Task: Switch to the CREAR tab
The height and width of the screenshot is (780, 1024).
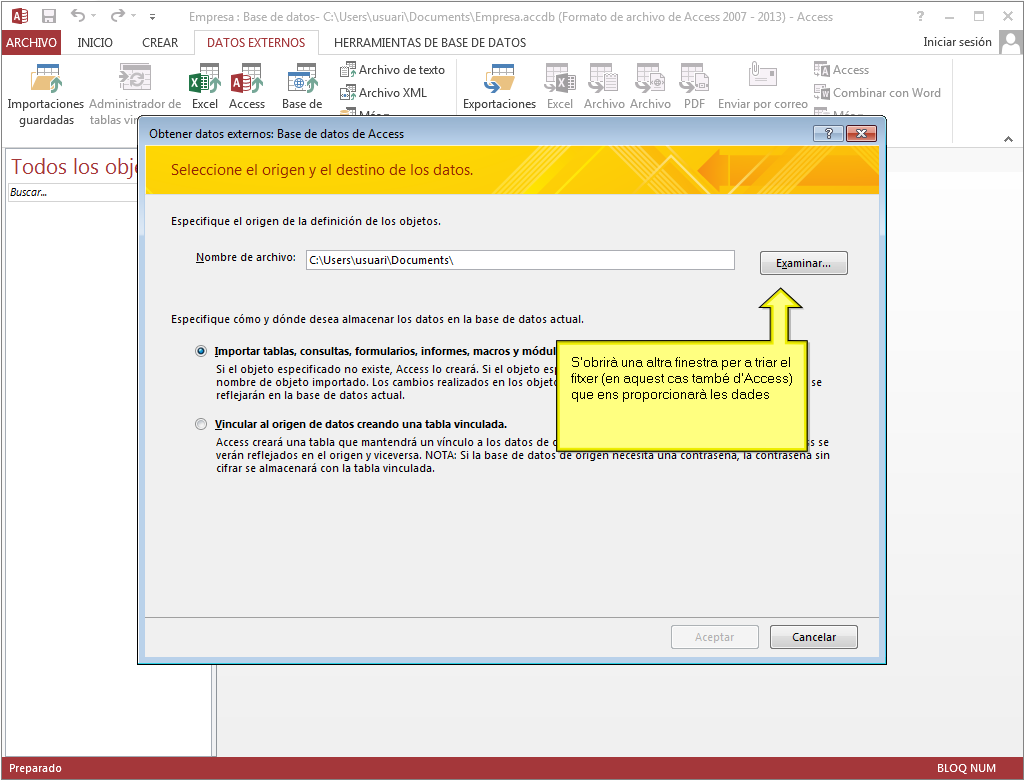Action: pyautogui.click(x=160, y=42)
